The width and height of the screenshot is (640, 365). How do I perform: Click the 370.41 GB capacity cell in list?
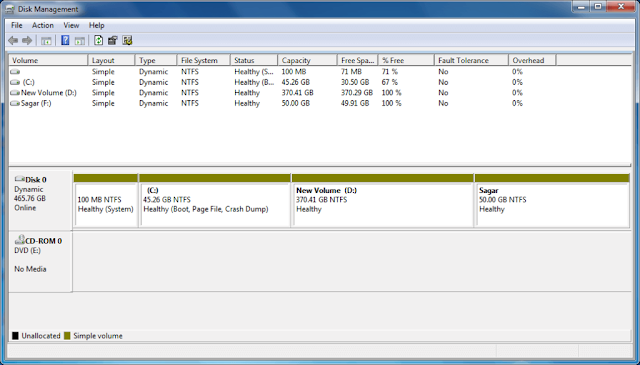[298, 93]
